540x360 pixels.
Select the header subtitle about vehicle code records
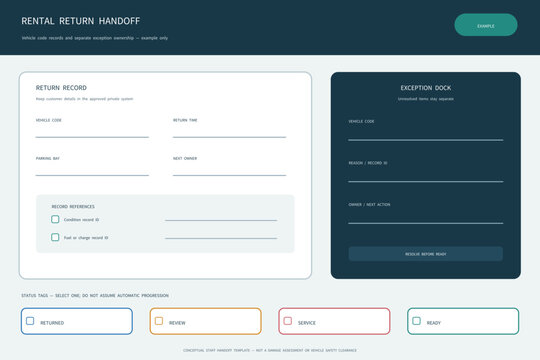click(95, 38)
